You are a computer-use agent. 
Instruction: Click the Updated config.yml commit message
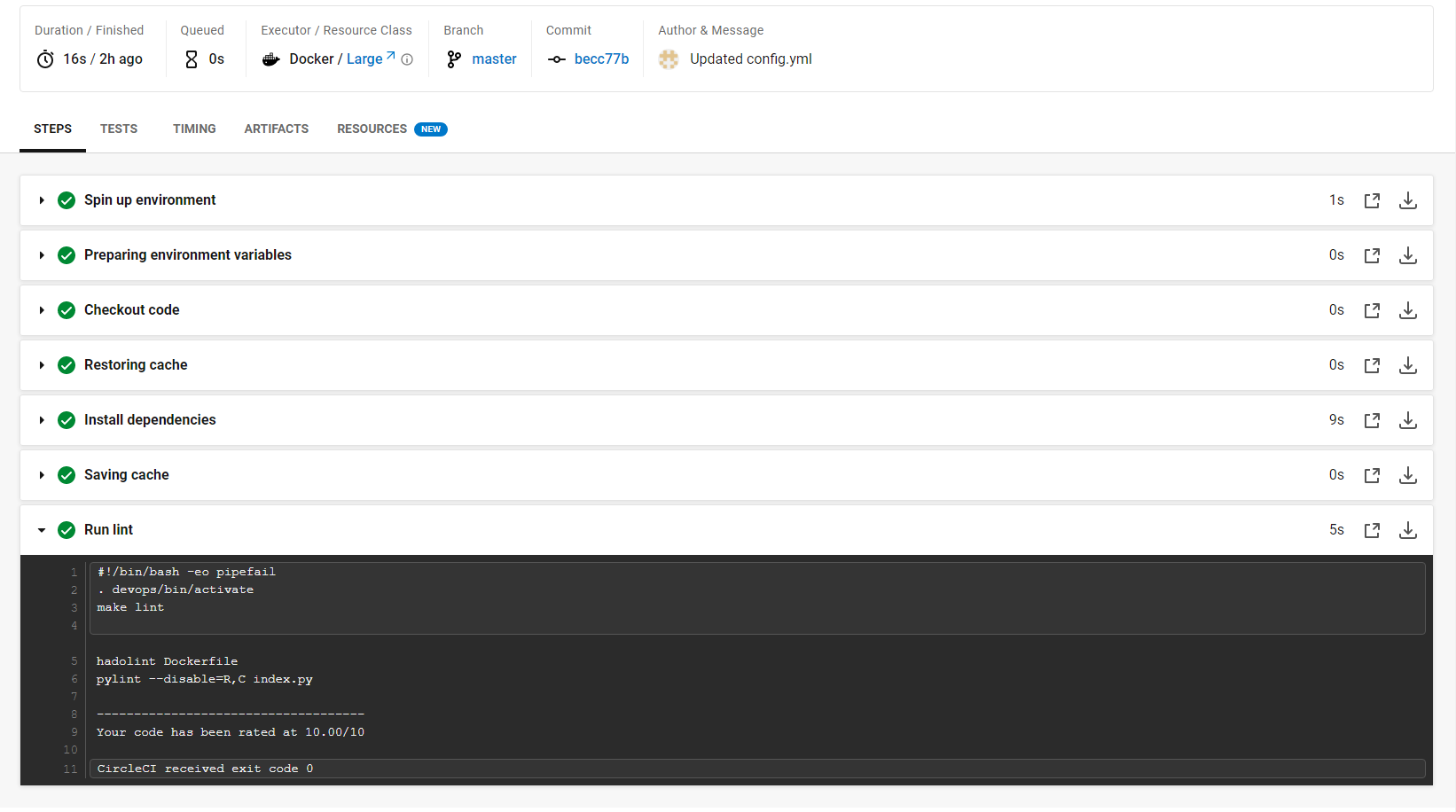coord(751,59)
